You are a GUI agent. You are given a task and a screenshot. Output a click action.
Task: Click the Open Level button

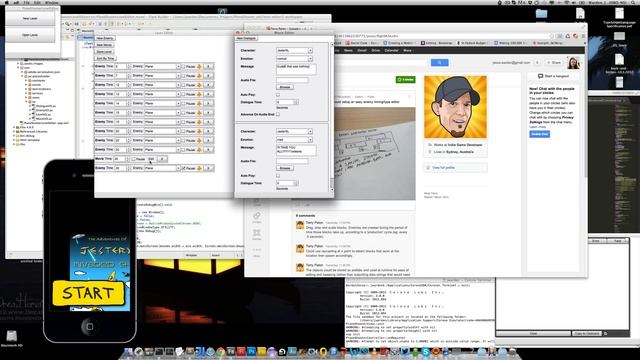click(30, 35)
